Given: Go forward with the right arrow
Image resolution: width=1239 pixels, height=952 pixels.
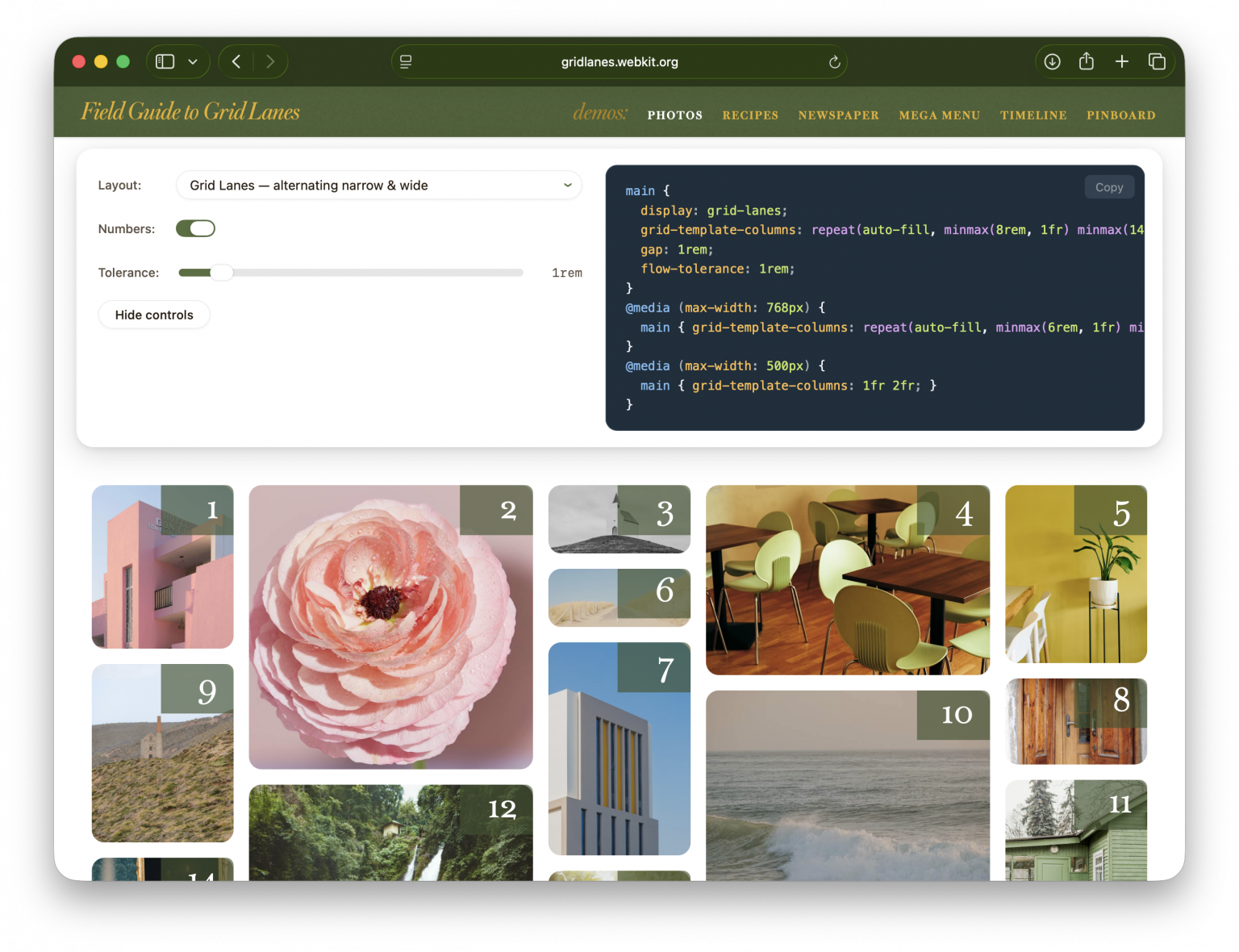Looking at the screenshot, I should click(270, 62).
